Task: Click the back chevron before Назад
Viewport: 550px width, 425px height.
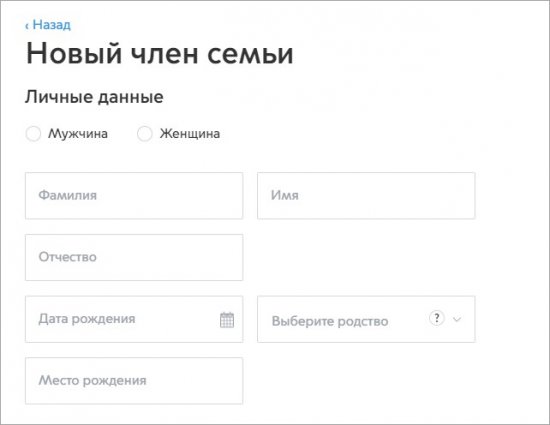Action: (27, 26)
